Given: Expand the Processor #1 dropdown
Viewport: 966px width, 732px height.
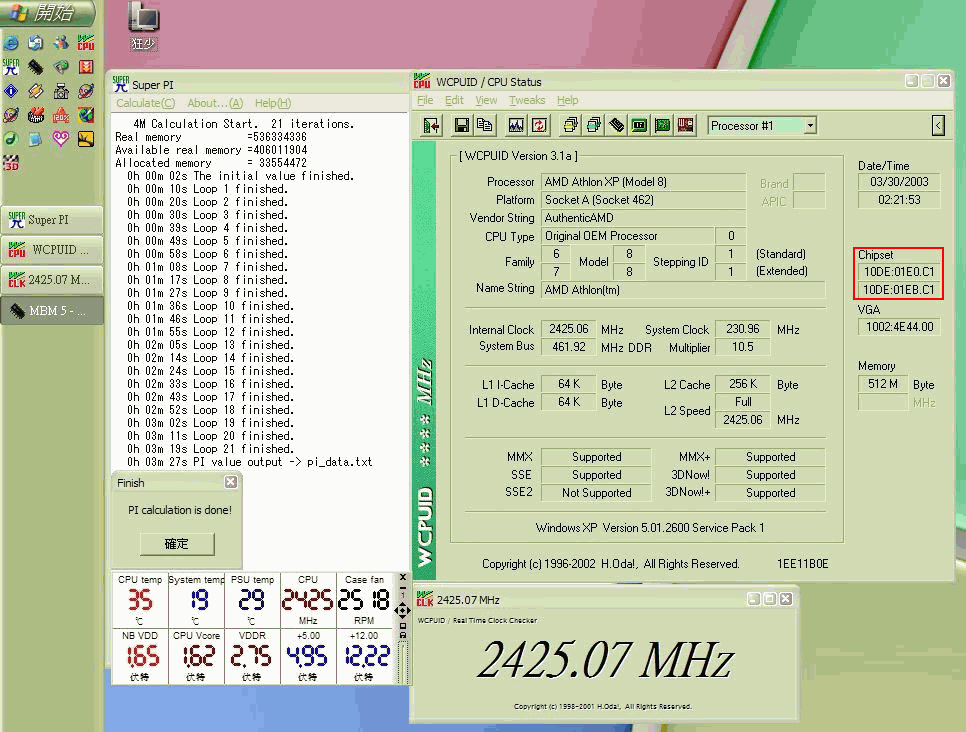Looking at the screenshot, I should coord(809,125).
